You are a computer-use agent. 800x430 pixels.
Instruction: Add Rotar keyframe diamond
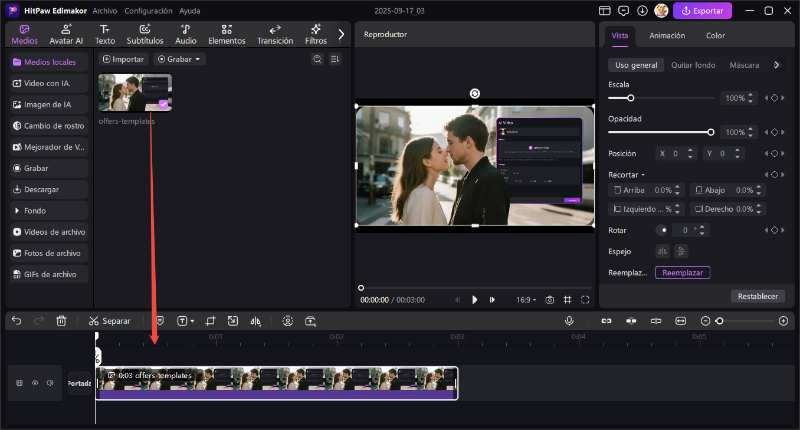[774, 230]
